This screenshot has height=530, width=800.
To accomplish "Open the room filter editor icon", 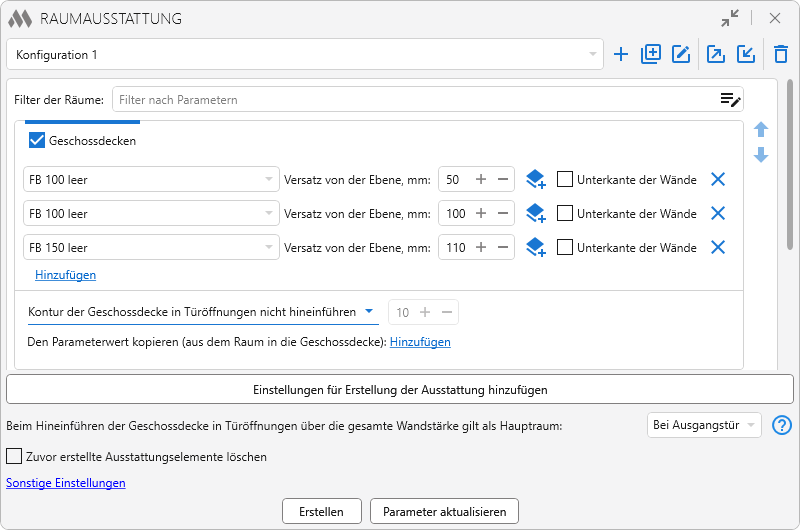I will (731, 99).
